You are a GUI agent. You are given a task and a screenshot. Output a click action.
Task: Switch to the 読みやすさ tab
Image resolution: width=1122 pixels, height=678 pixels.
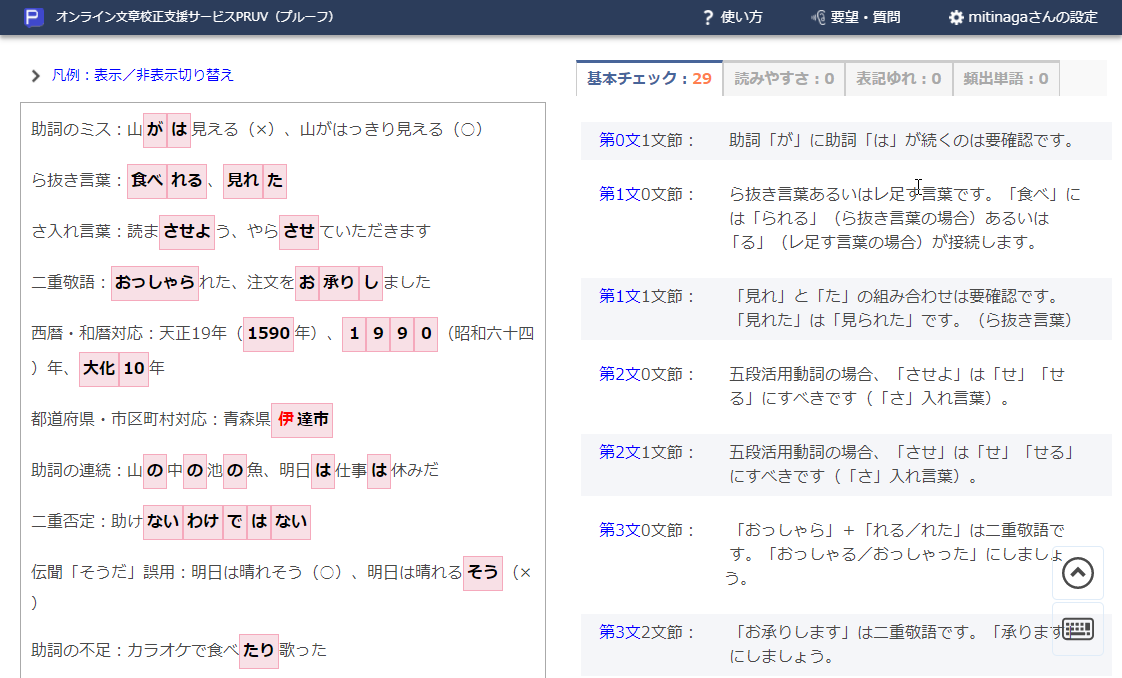click(784, 78)
